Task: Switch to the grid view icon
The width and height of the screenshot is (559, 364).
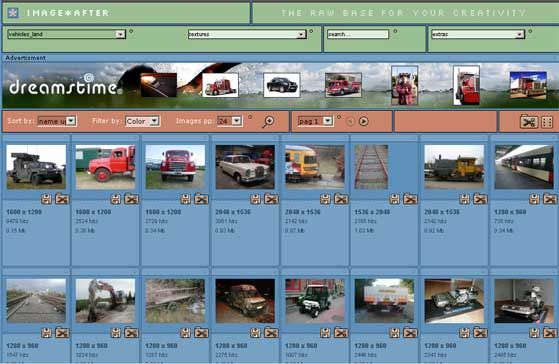Action: (547, 122)
